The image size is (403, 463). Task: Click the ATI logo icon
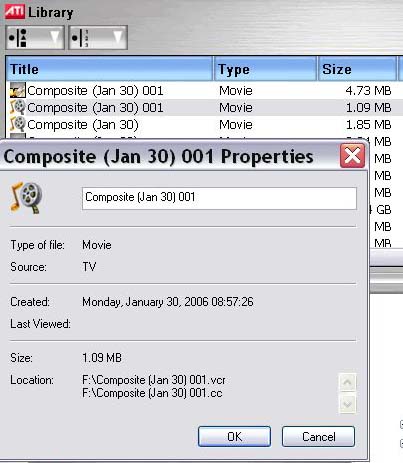[x=15, y=12]
